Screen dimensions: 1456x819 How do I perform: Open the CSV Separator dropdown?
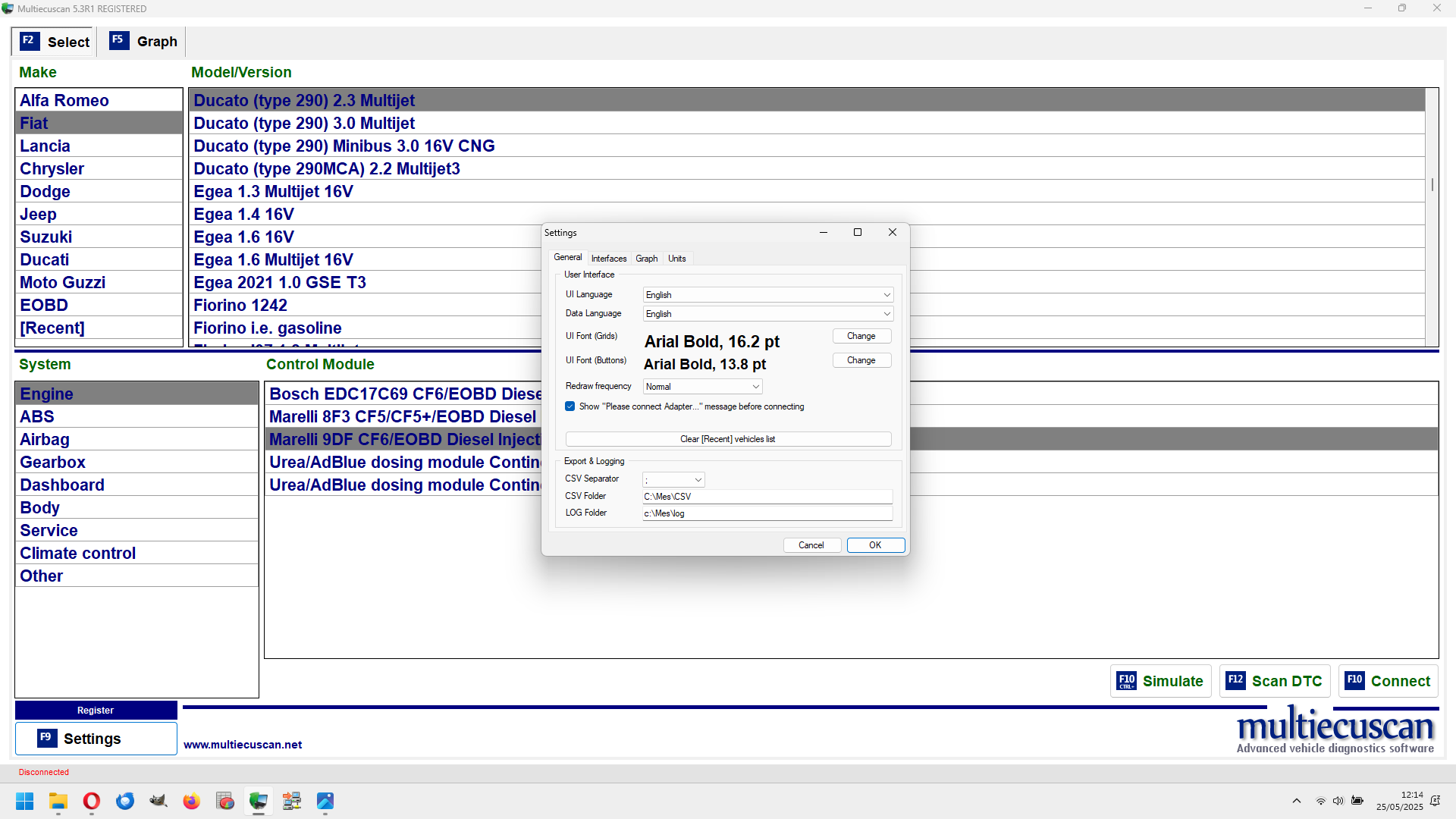point(673,480)
